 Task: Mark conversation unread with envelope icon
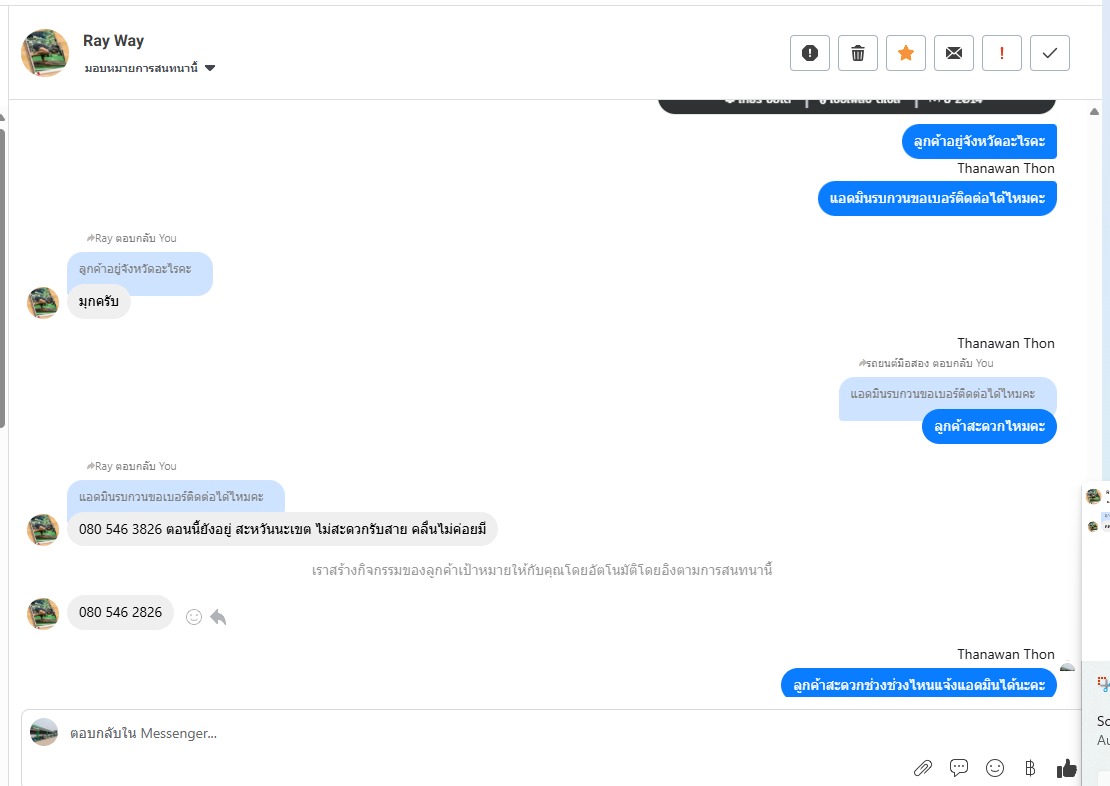[x=954, y=53]
